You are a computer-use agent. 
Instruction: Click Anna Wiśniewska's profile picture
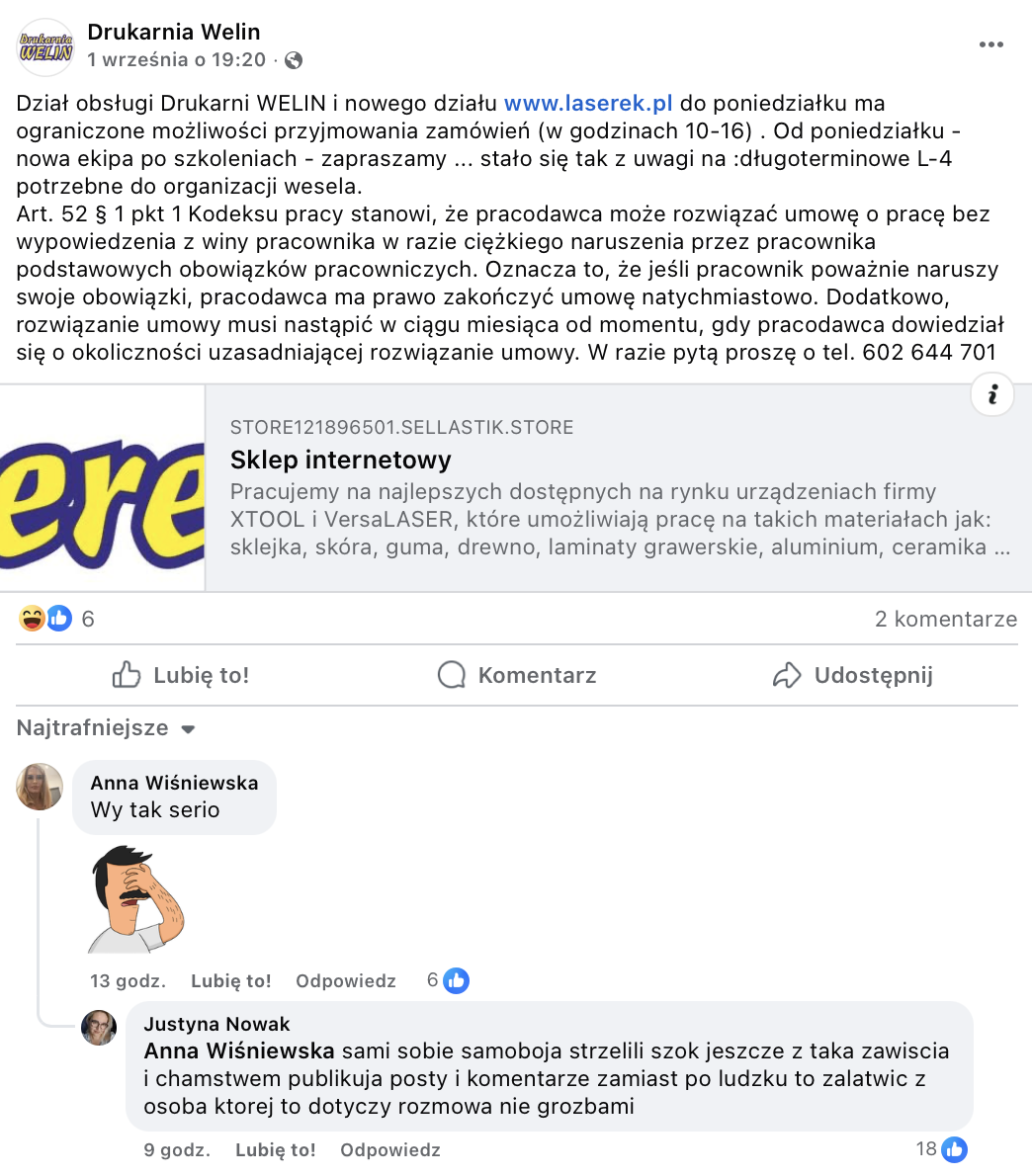pyautogui.click(x=40, y=787)
